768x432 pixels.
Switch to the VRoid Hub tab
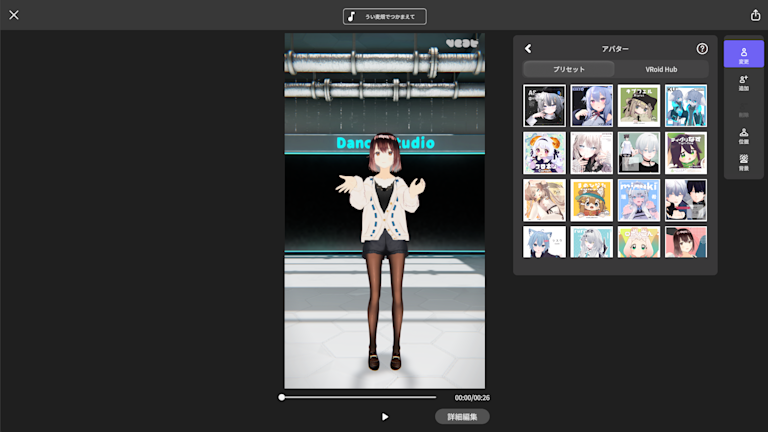[661, 69]
